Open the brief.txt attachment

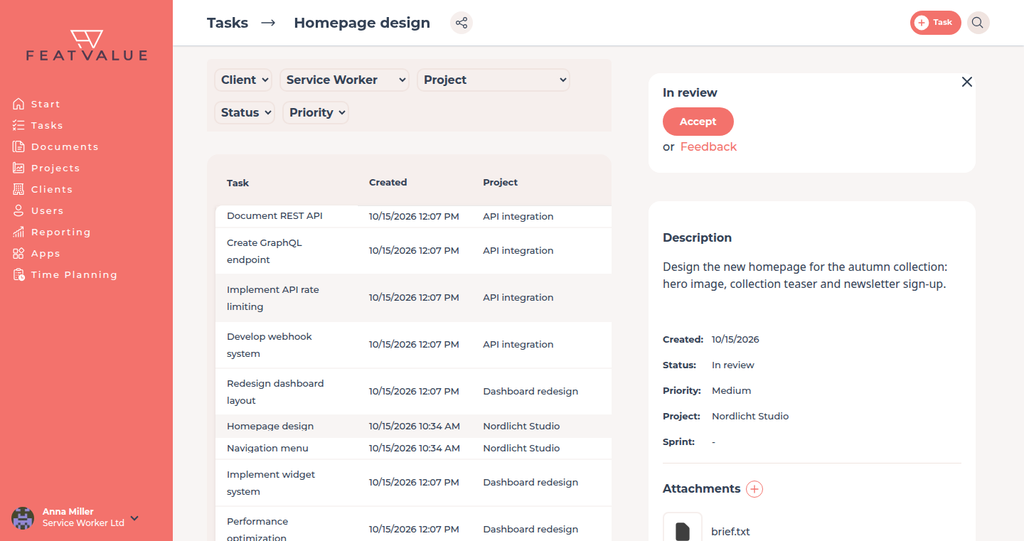(x=730, y=531)
